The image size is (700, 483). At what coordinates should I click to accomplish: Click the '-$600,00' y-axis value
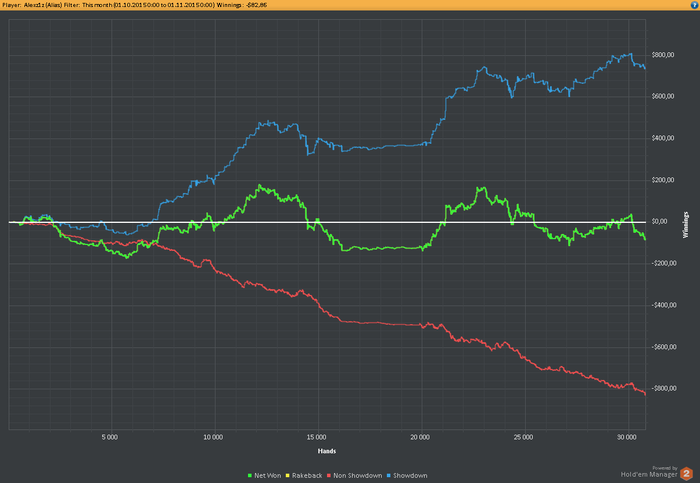(x=664, y=347)
